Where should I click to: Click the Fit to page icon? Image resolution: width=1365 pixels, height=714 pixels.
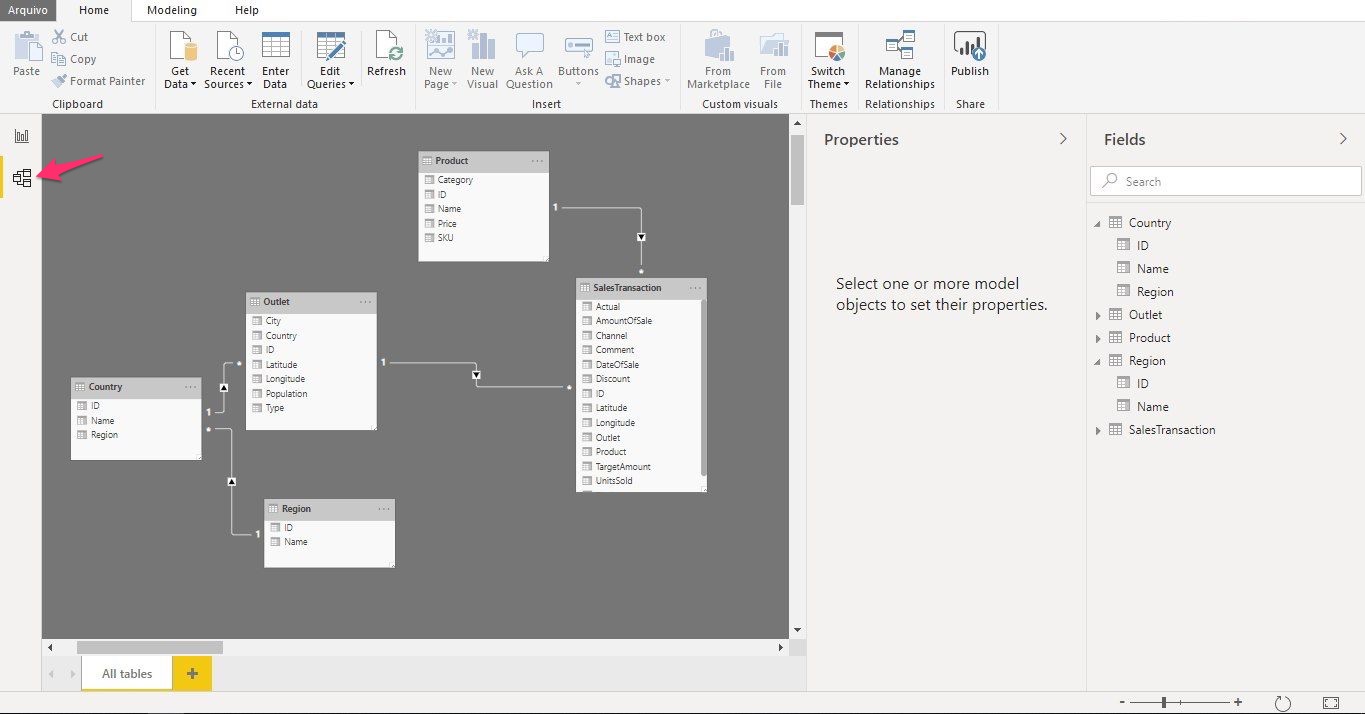[x=1330, y=703]
